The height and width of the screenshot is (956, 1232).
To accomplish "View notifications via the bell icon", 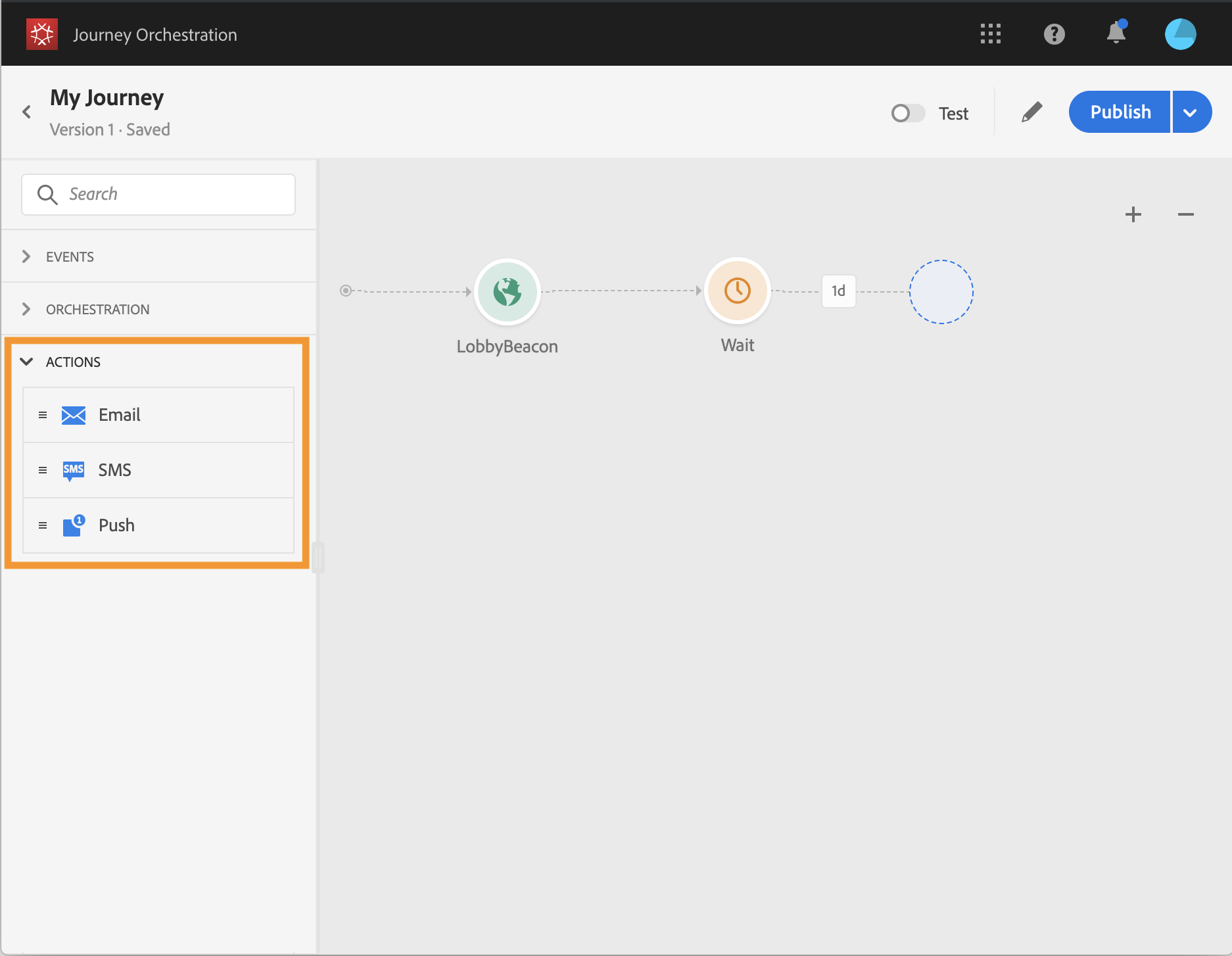I will [1116, 32].
